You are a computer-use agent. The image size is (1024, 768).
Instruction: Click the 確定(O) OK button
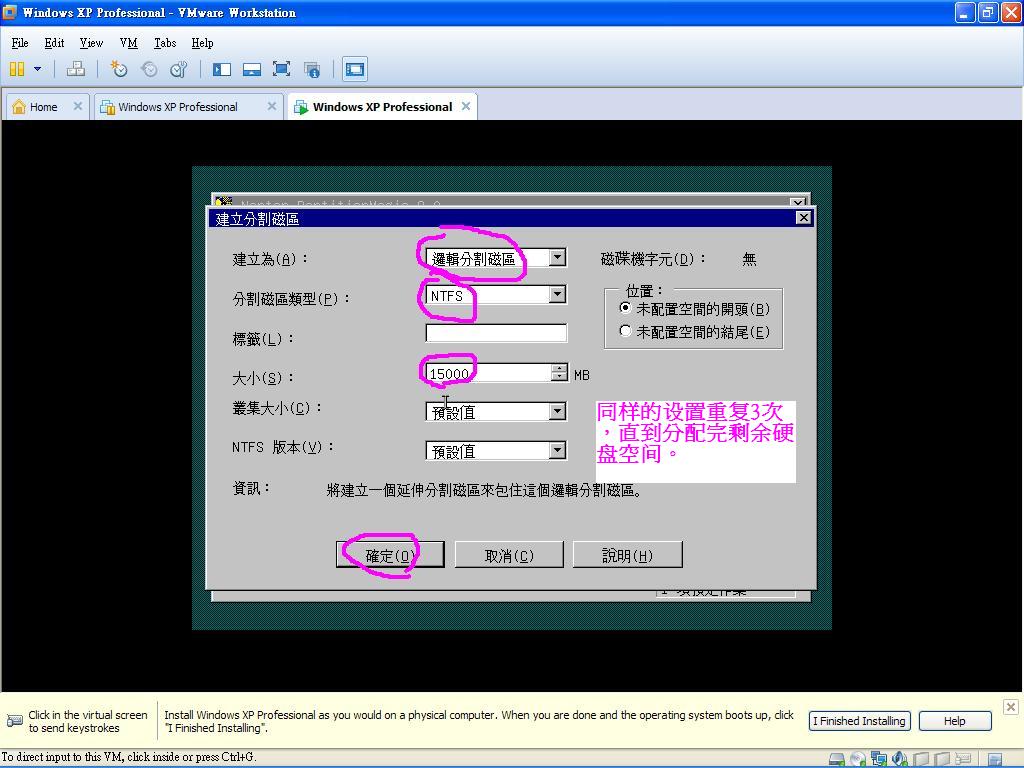[390, 555]
